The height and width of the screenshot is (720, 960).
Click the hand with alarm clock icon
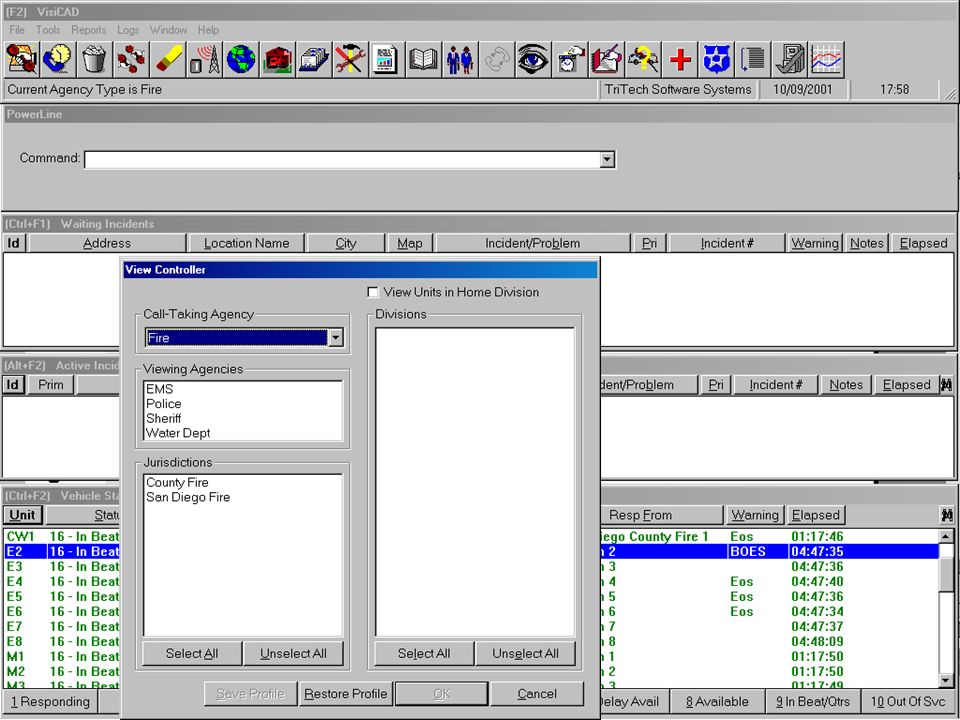(x=569, y=60)
